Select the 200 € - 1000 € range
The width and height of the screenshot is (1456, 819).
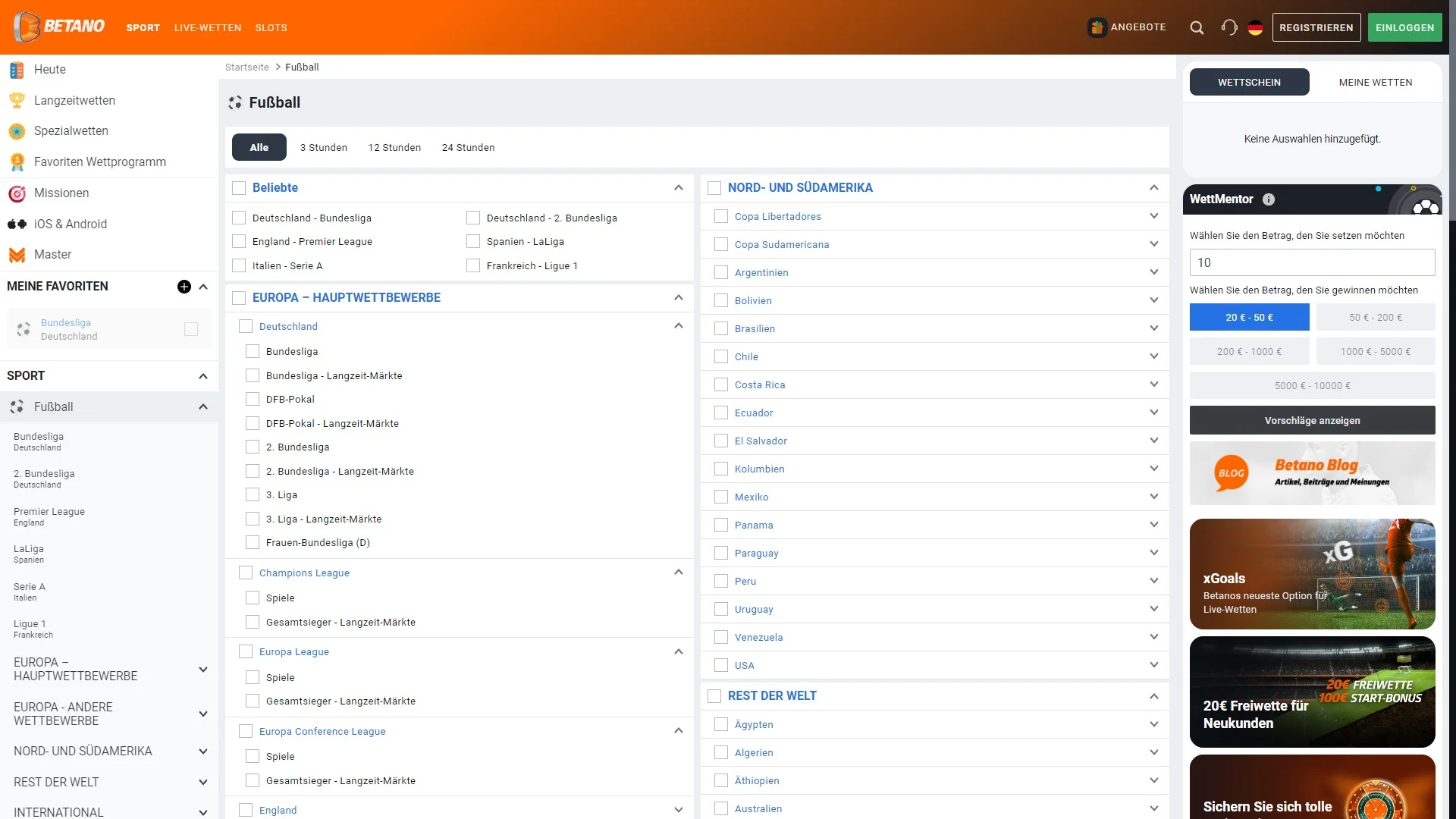[x=1250, y=351]
